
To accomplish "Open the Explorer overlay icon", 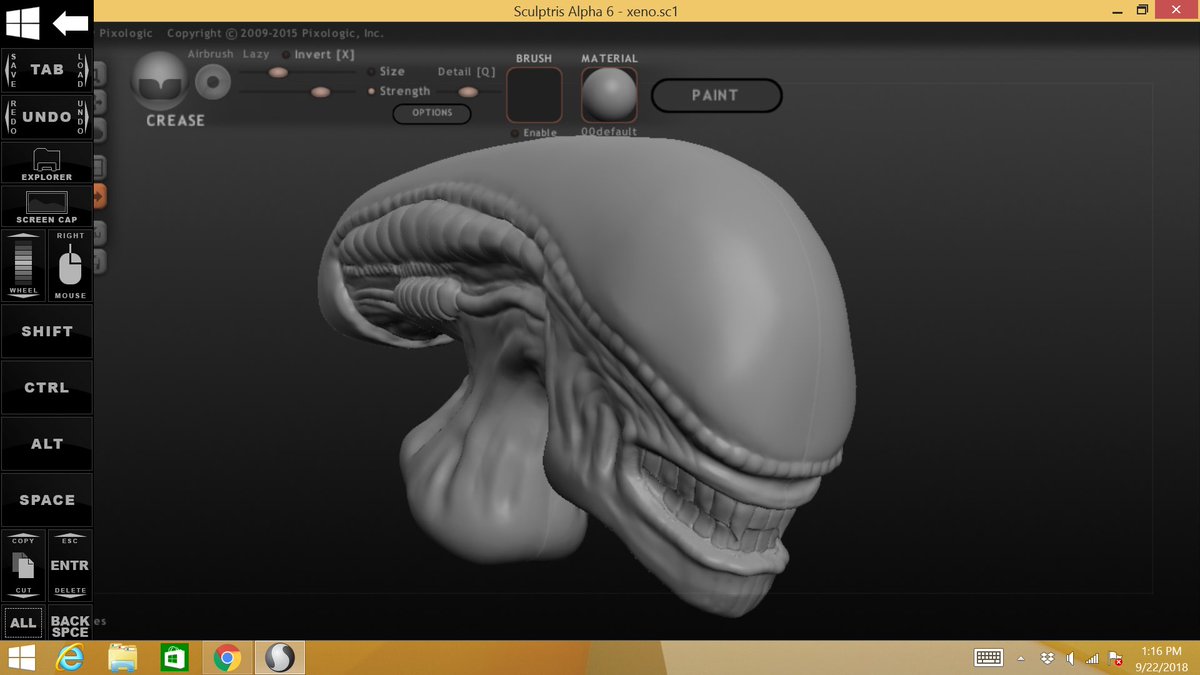I will click(47, 163).
